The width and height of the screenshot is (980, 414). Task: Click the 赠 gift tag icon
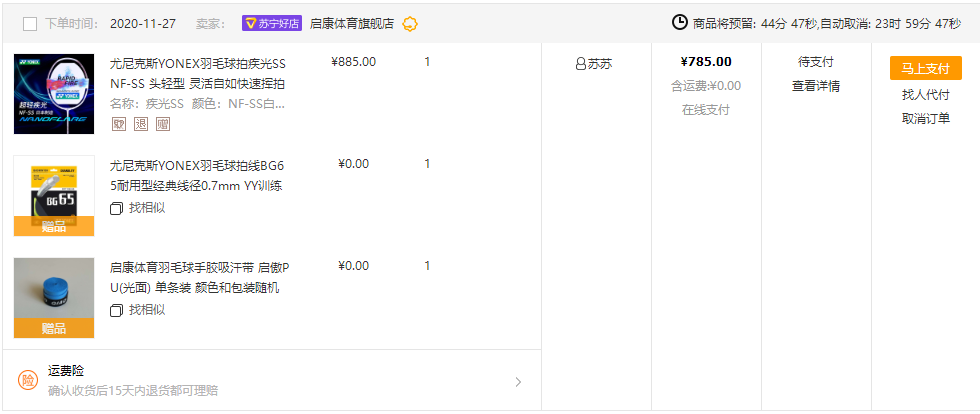162,124
